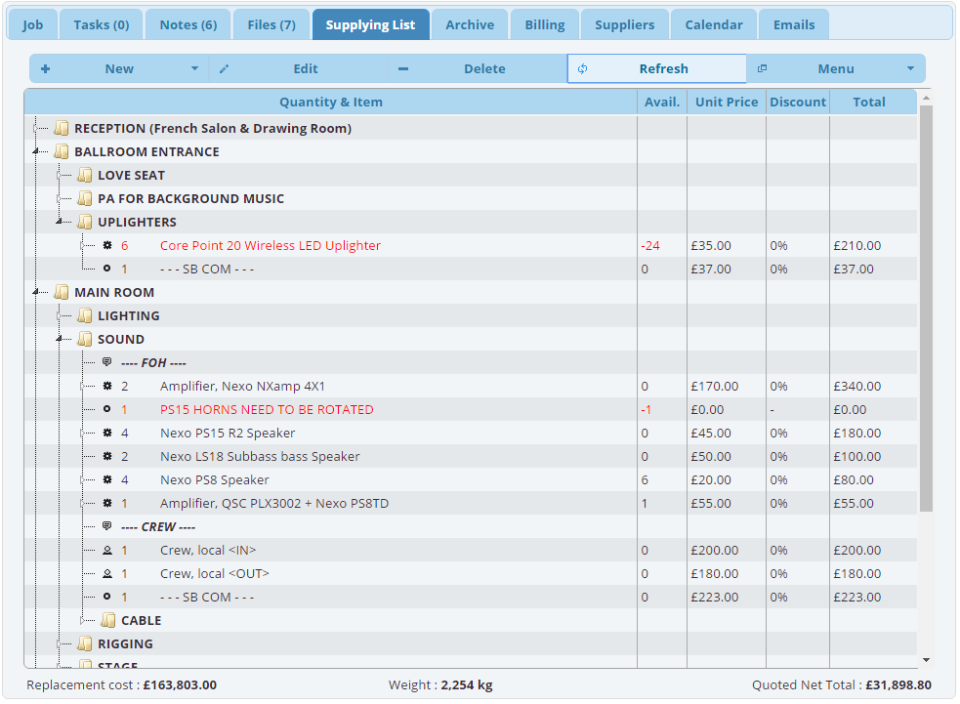Click the Unit Price column header
960x704 pixels.
pyautogui.click(x=726, y=102)
